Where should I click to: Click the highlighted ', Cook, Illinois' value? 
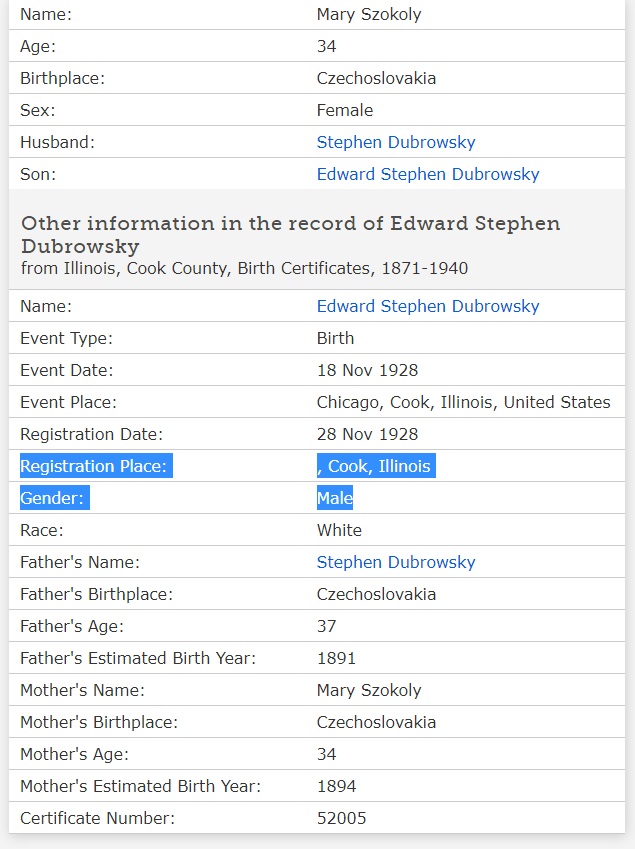click(x=375, y=466)
